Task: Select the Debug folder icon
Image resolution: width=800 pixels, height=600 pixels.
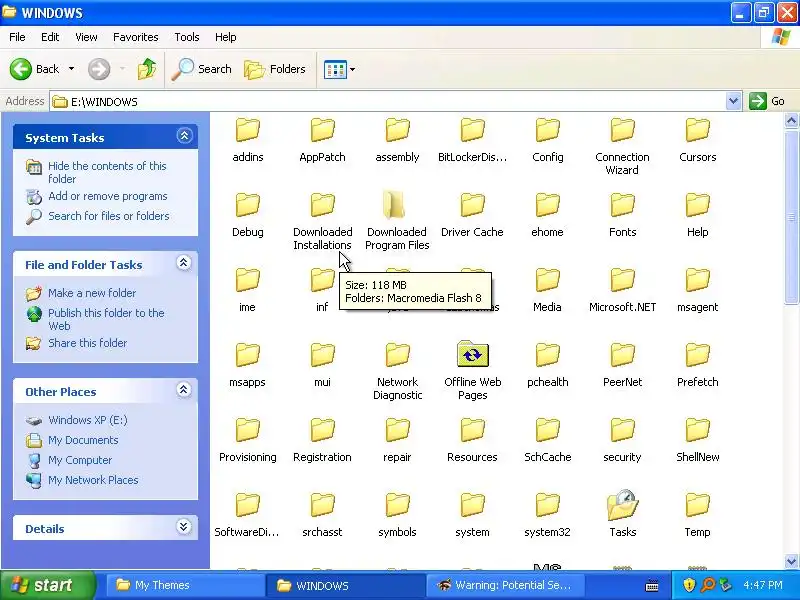Action: point(248,205)
